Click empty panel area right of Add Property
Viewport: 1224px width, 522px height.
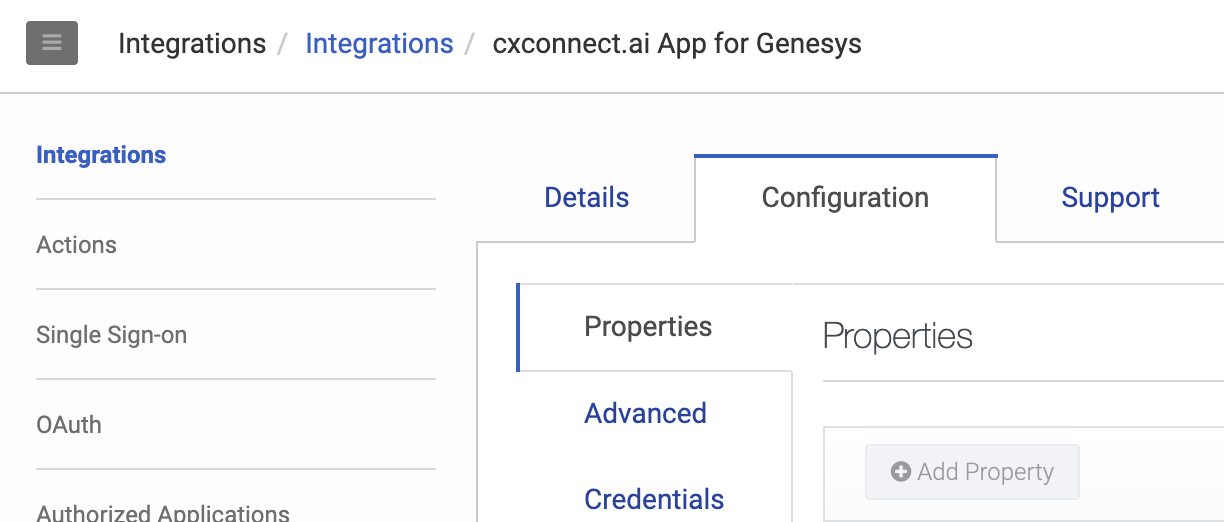[x=1150, y=472]
